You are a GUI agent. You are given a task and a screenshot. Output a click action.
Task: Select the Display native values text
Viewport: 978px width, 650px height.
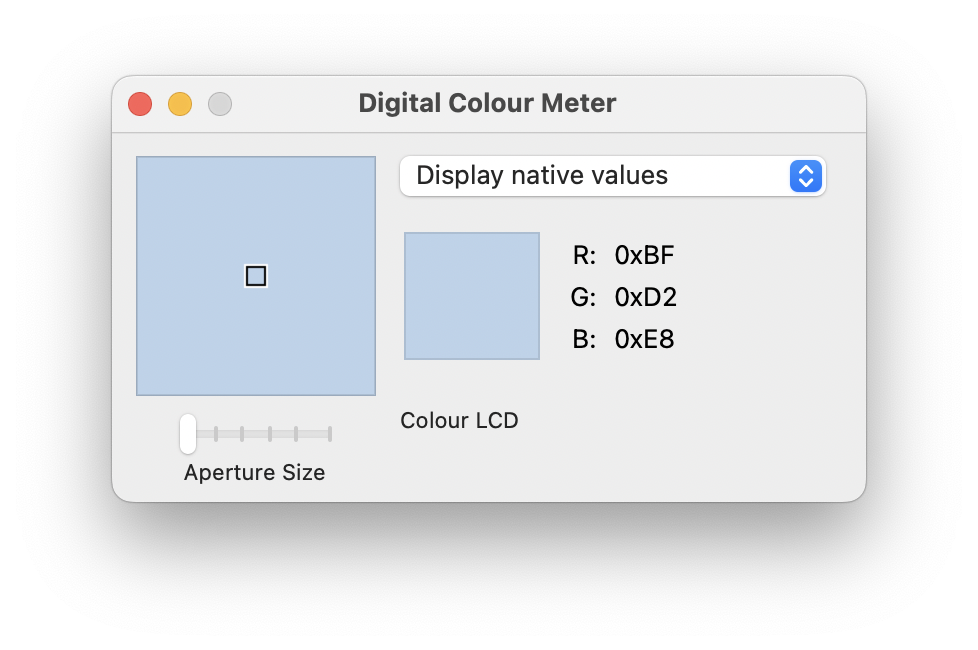(540, 175)
